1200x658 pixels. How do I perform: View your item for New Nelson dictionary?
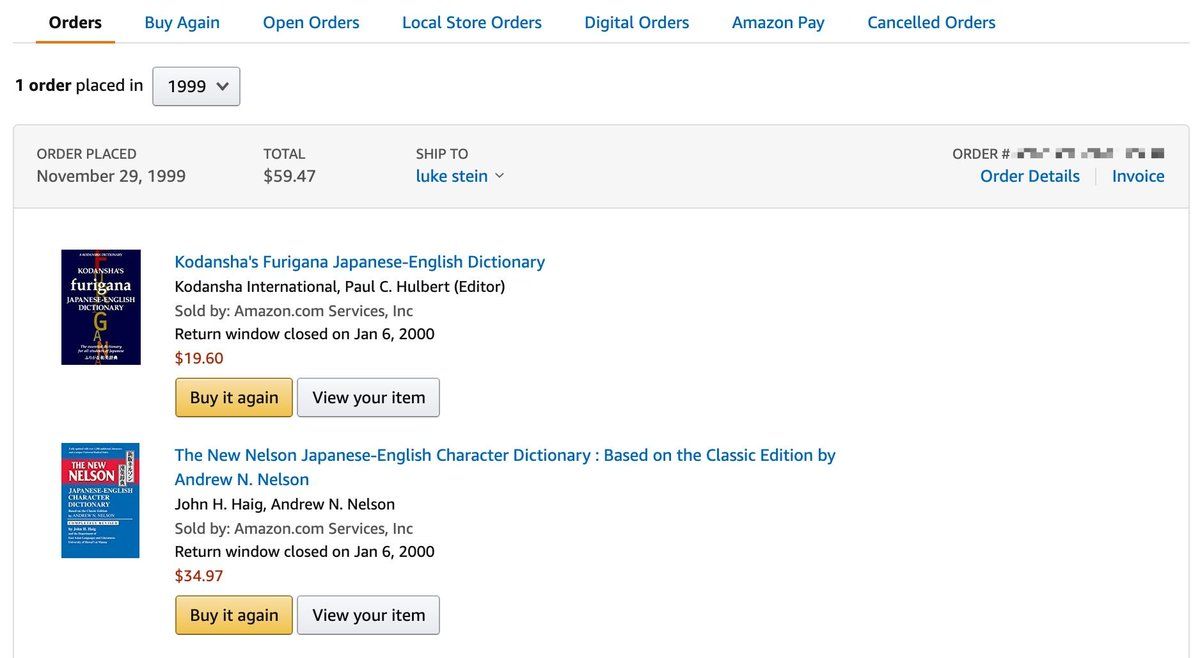click(x=368, y=615)
